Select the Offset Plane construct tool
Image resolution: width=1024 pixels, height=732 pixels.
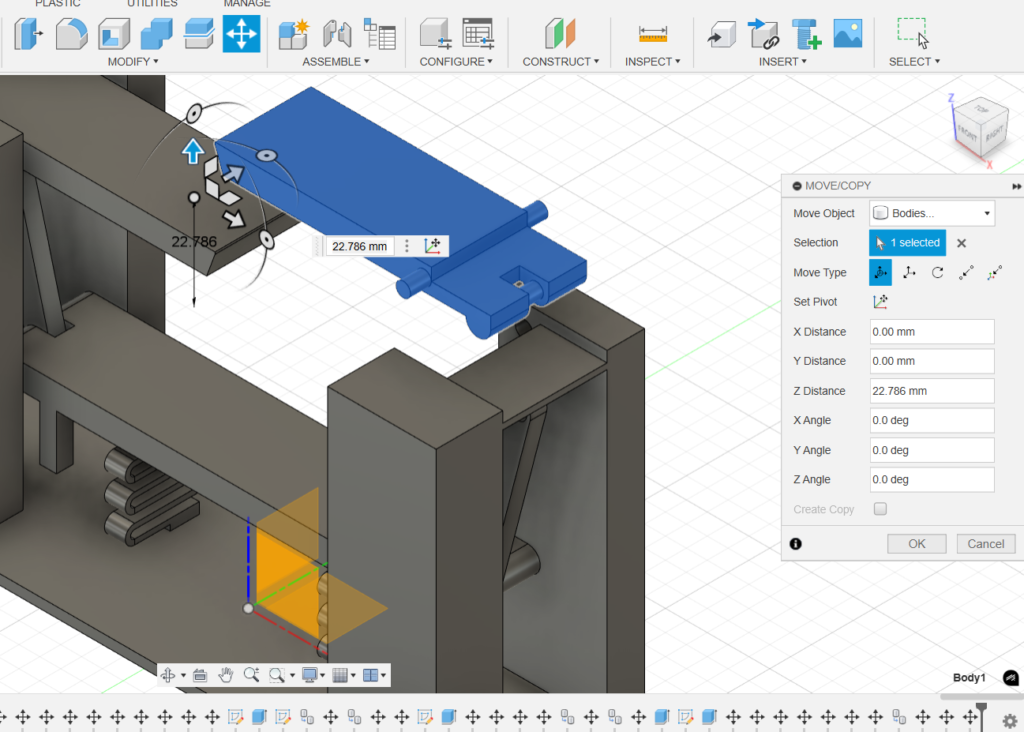560,34
